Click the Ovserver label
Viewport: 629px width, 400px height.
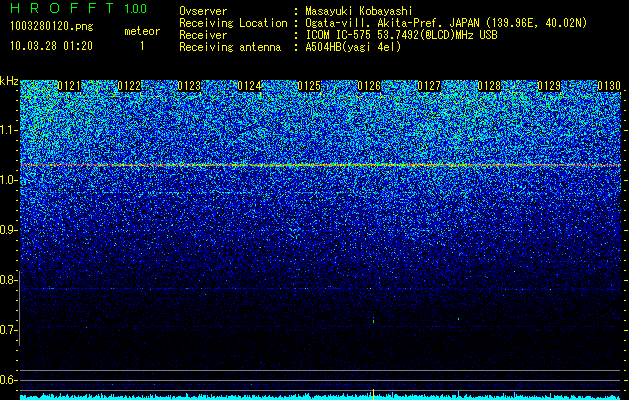pyautogui.click(x=203, y=11)
